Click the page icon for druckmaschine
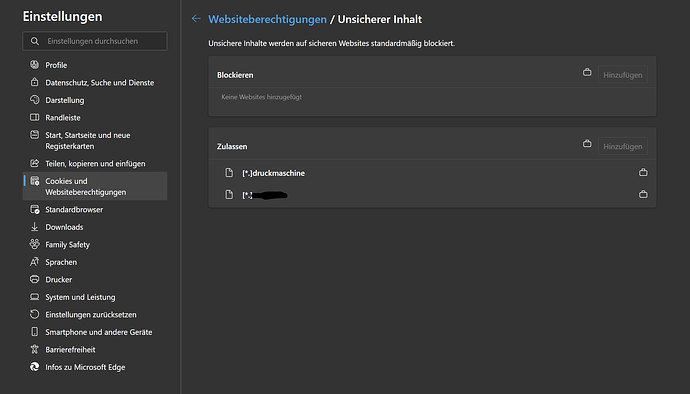Viewport: 690px width, 394px height. click(x=229, y=173)
